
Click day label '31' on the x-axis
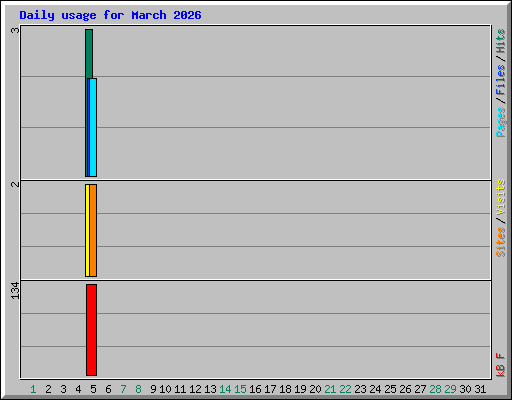pos(480,389)
